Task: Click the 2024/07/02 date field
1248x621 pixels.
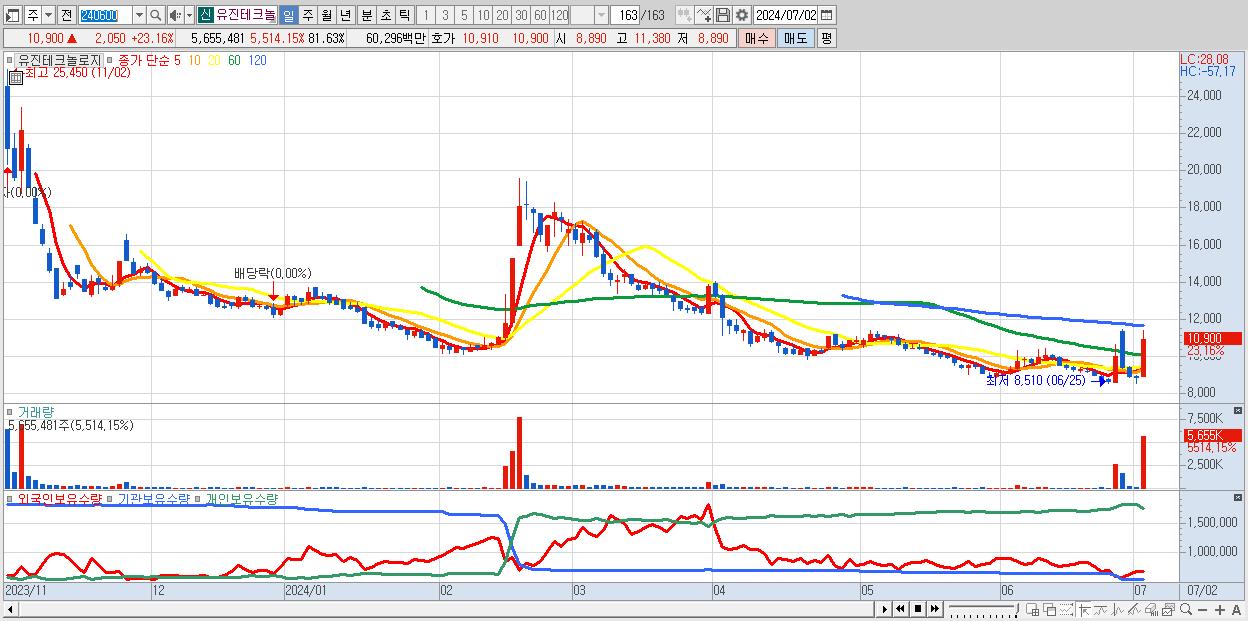Action: [785, 15]
